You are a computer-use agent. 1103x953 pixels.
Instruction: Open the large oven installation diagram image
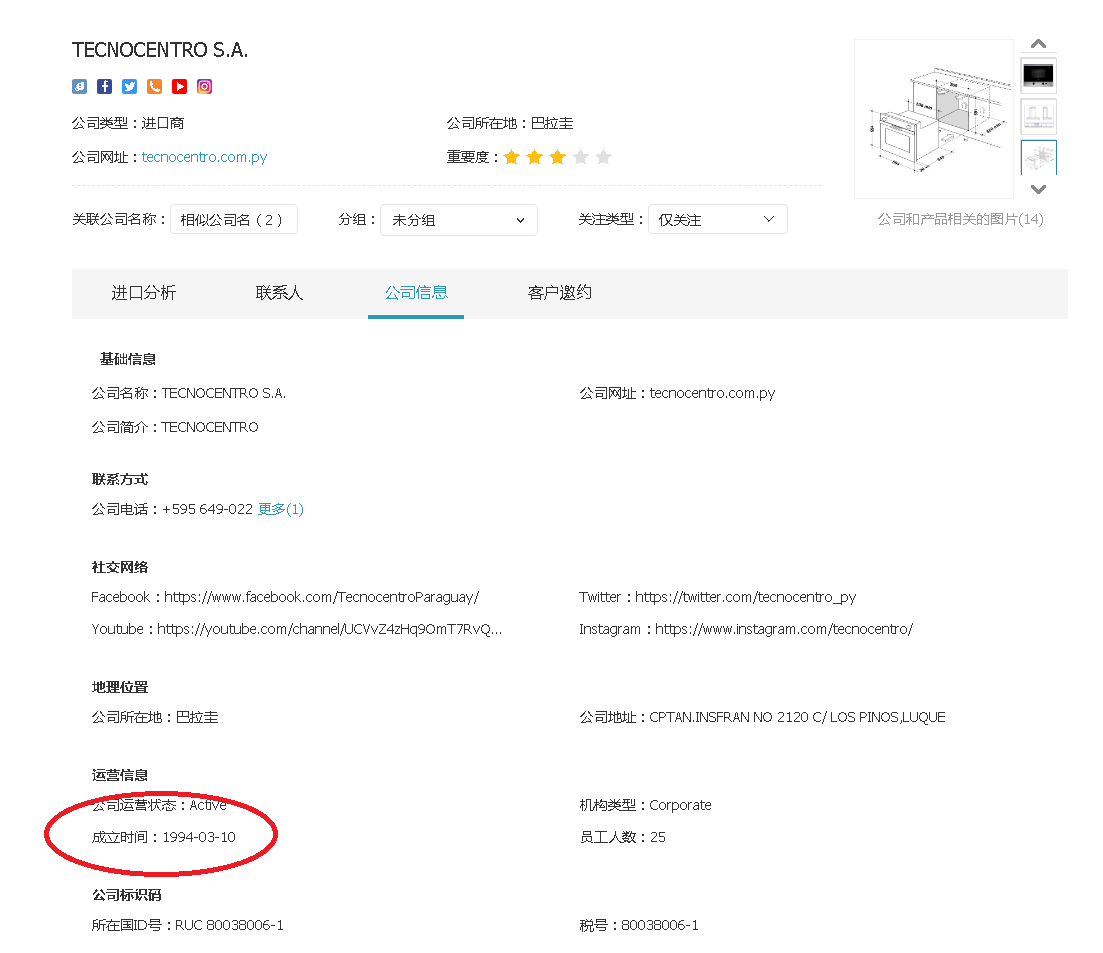(x=933, y=119)
